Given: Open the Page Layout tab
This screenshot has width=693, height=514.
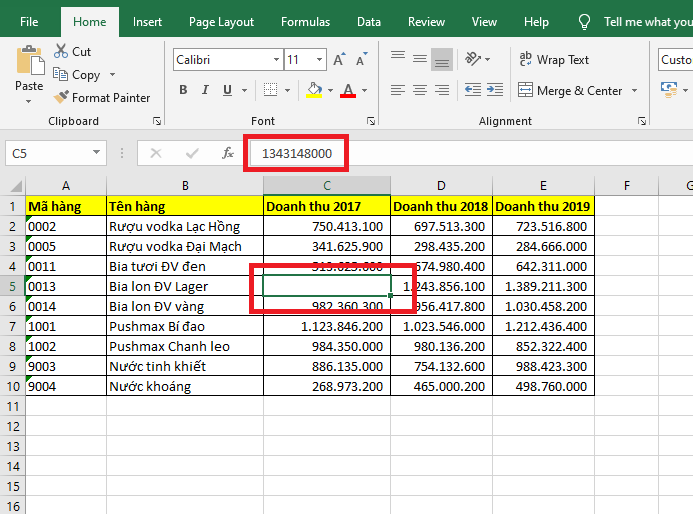Looking at the screenshot, I should click(221, 22).
